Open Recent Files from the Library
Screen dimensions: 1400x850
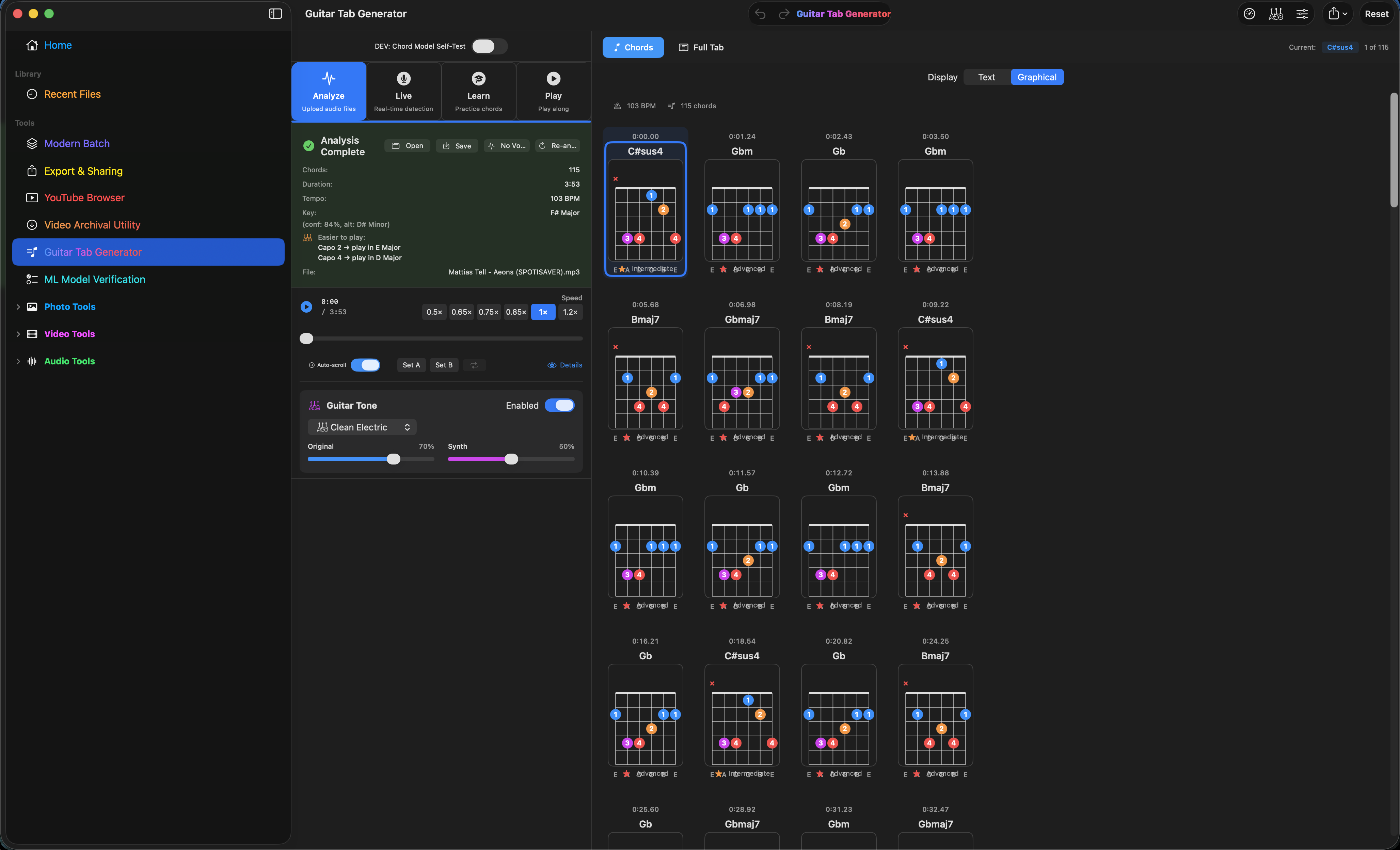pos(148,94)
